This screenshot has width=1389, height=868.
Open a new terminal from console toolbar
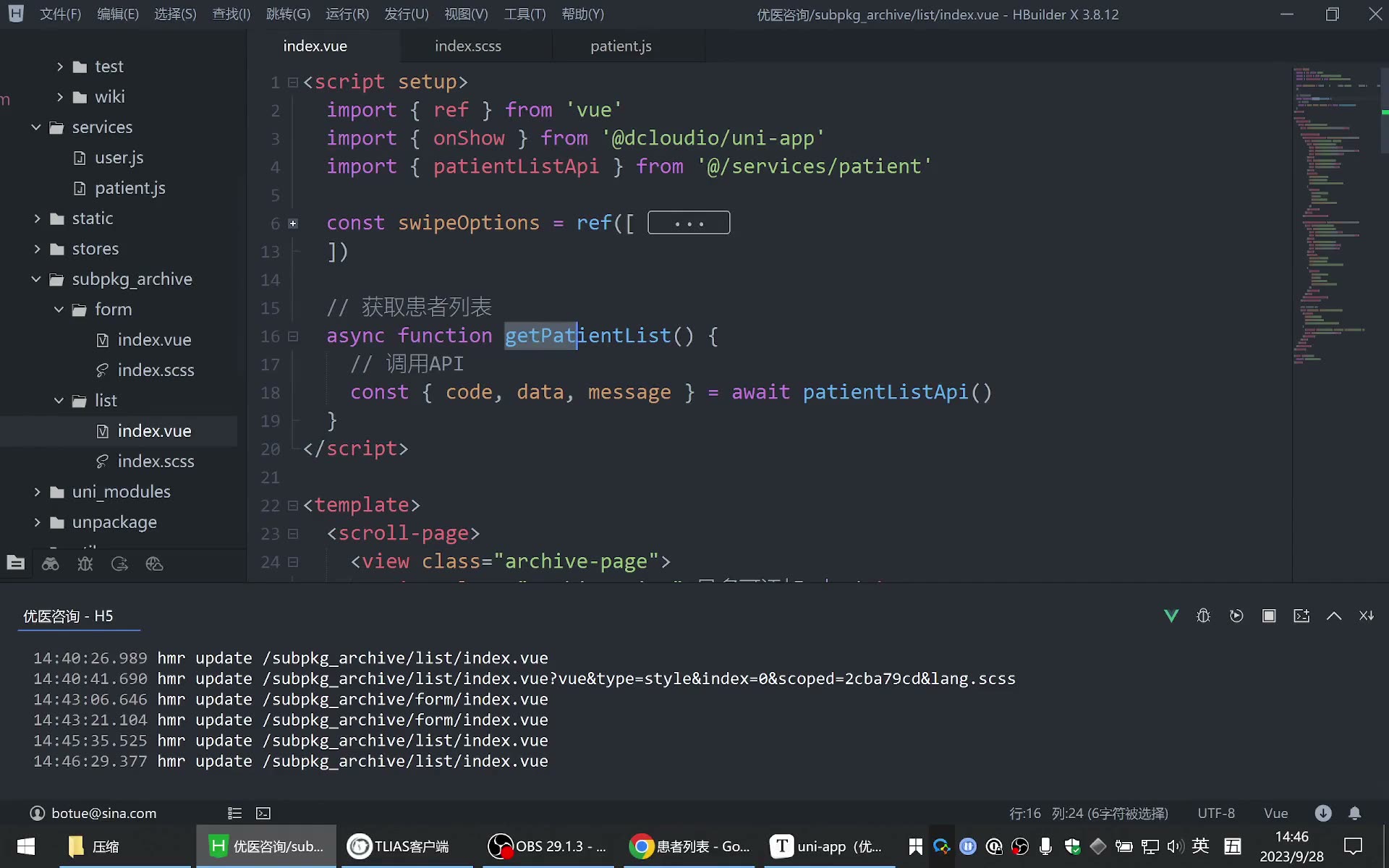point(1301,616)
